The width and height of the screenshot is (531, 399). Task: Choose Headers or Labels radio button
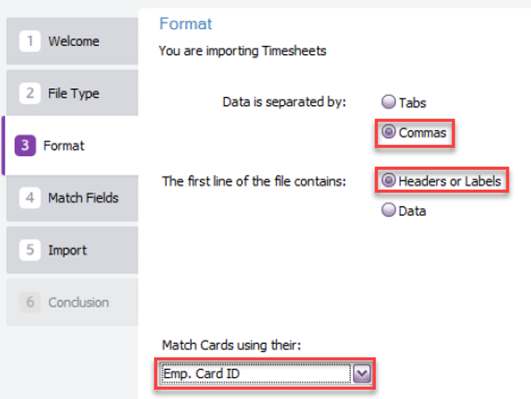pyautogui.click(x=388, y=180)
